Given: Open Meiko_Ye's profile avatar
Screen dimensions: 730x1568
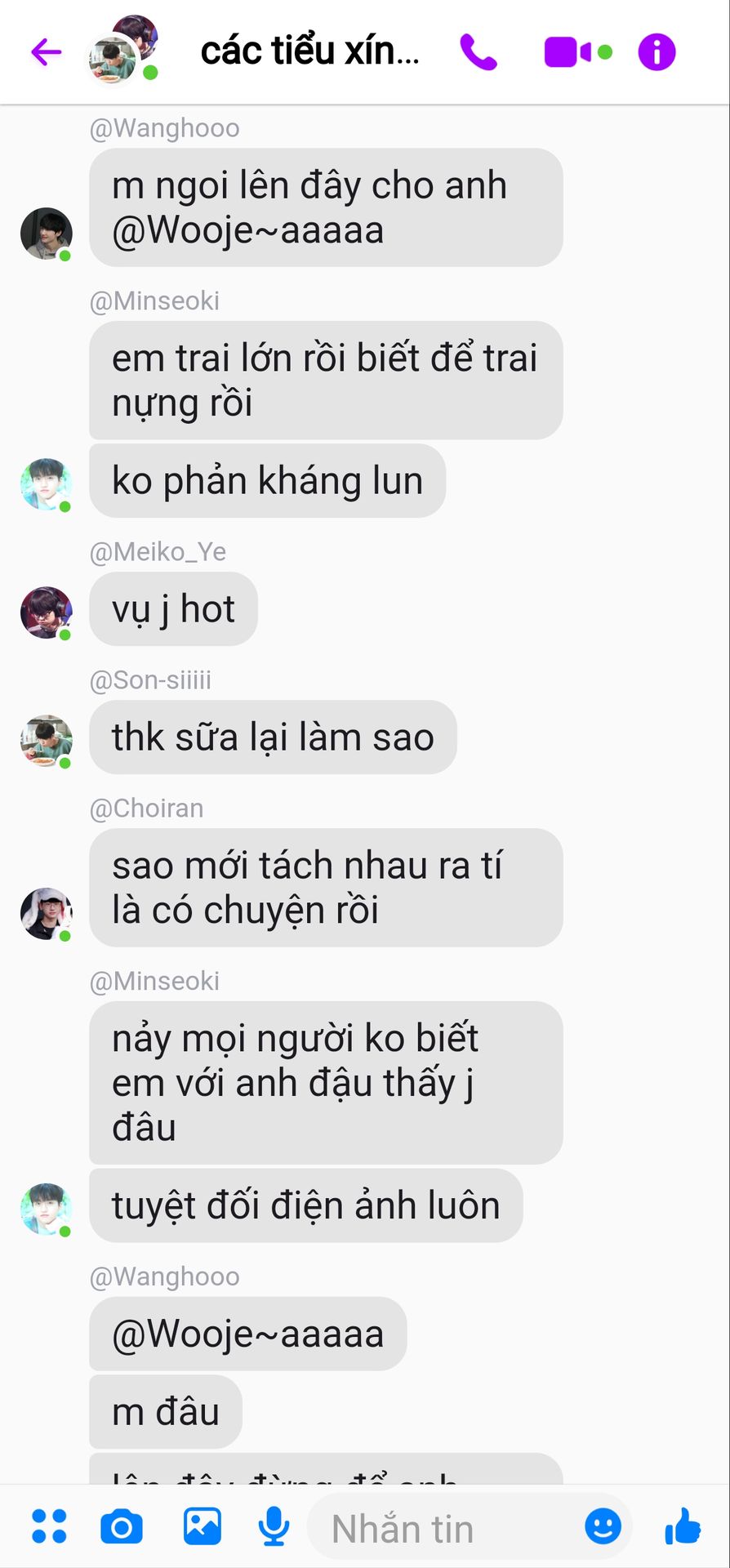Looking at the screenshot, I should click(x=46, y=612).
